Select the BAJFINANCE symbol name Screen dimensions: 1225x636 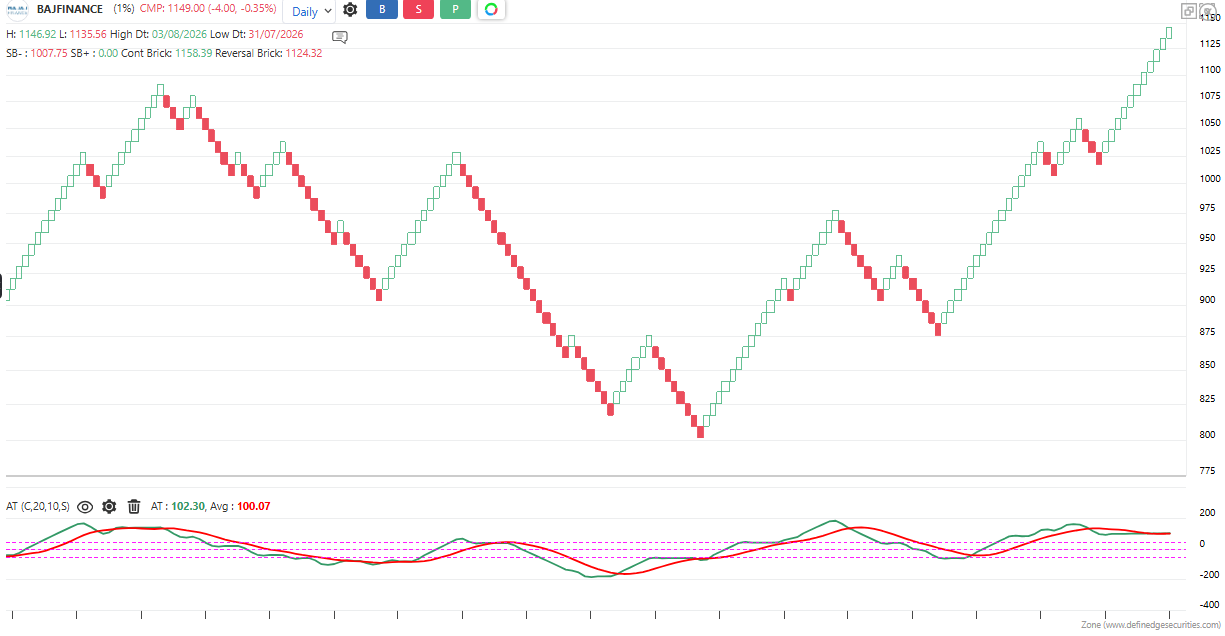[x=69, y=9]
